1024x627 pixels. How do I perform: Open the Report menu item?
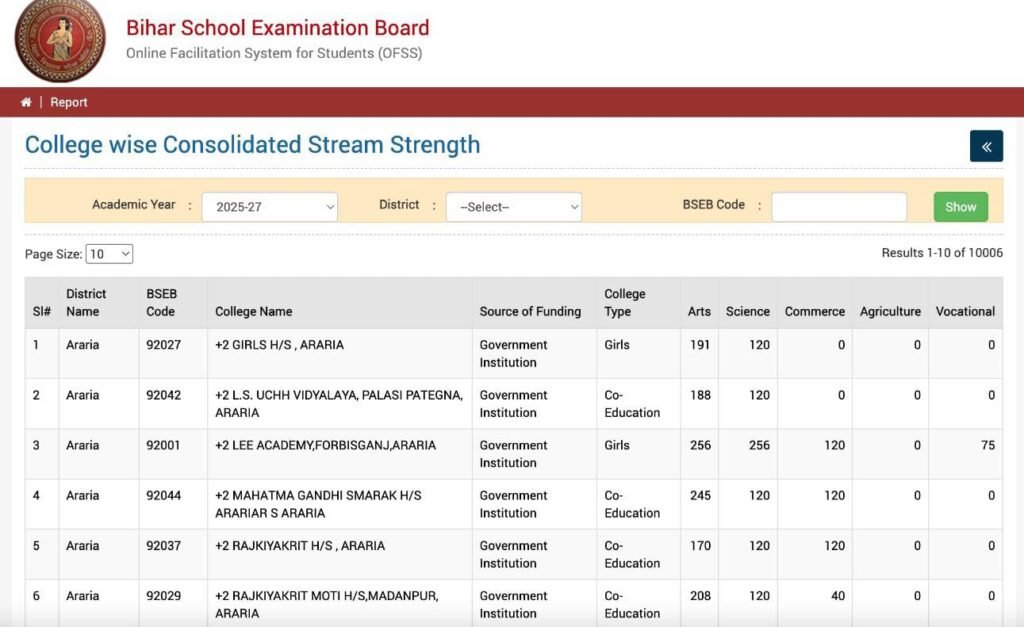68,101
